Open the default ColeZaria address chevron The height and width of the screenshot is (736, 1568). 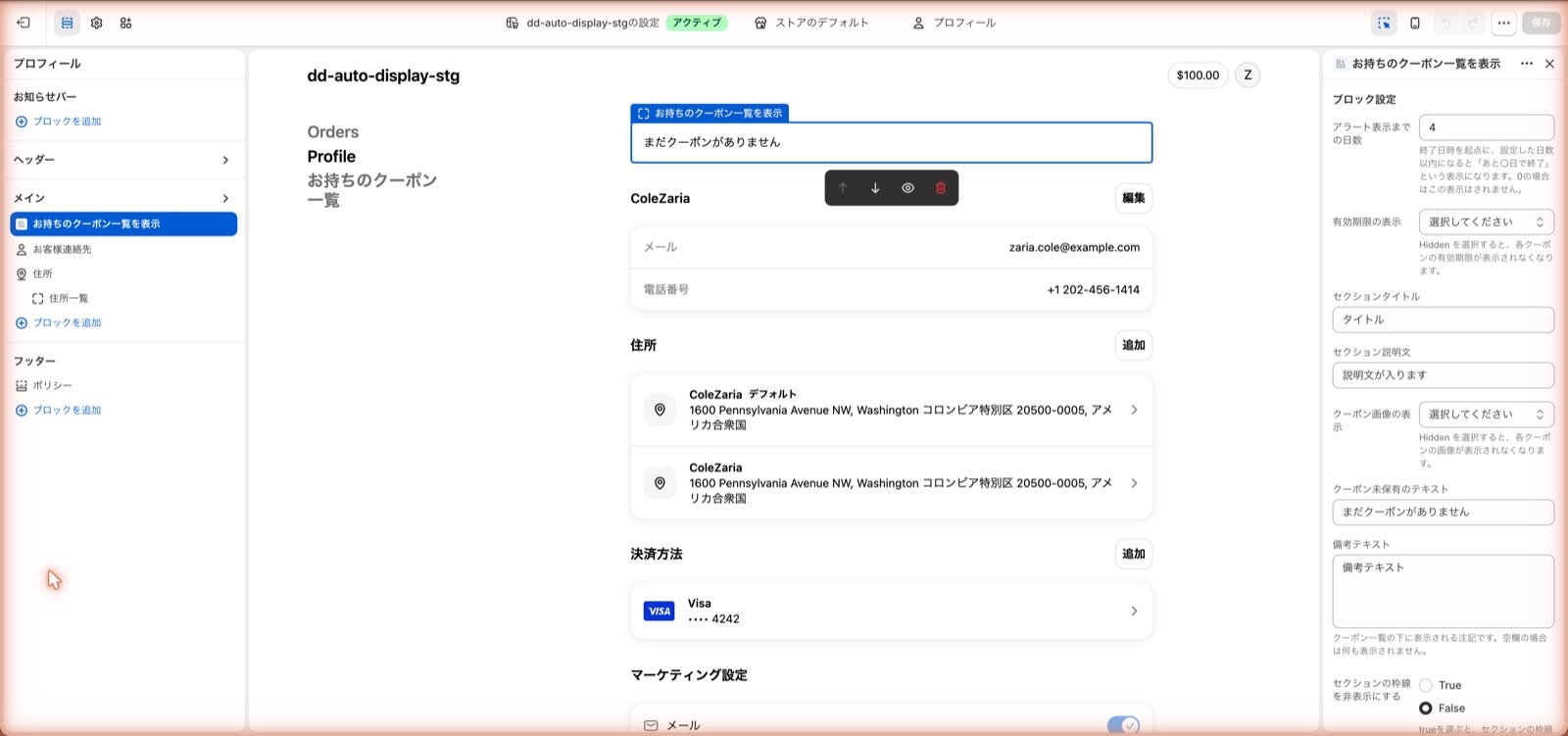(1134, 410)
